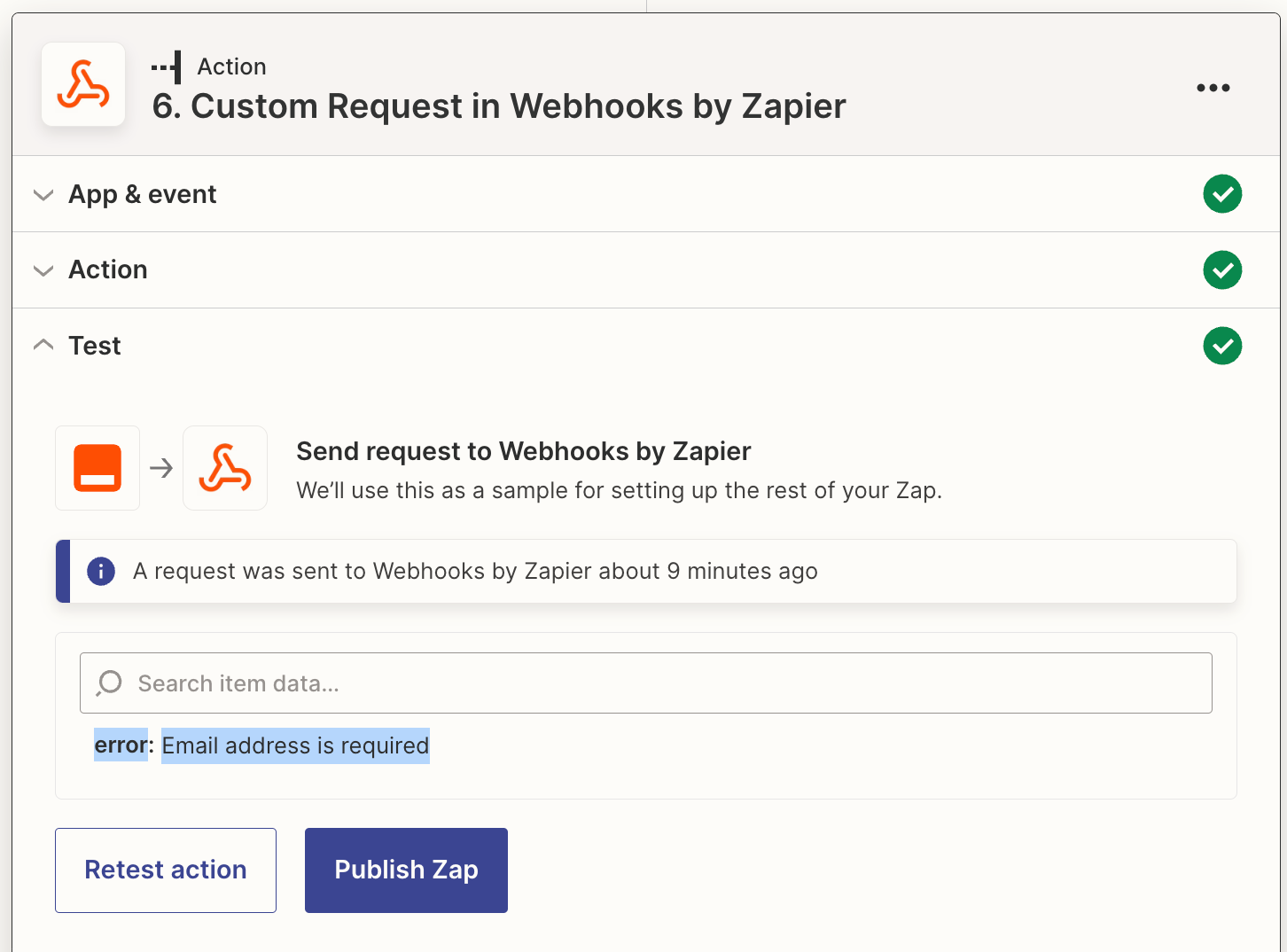Image resolution: width=1287 pixels, height=952 pixels.
Task: Open the App & event section label
Action: [143, 194]
